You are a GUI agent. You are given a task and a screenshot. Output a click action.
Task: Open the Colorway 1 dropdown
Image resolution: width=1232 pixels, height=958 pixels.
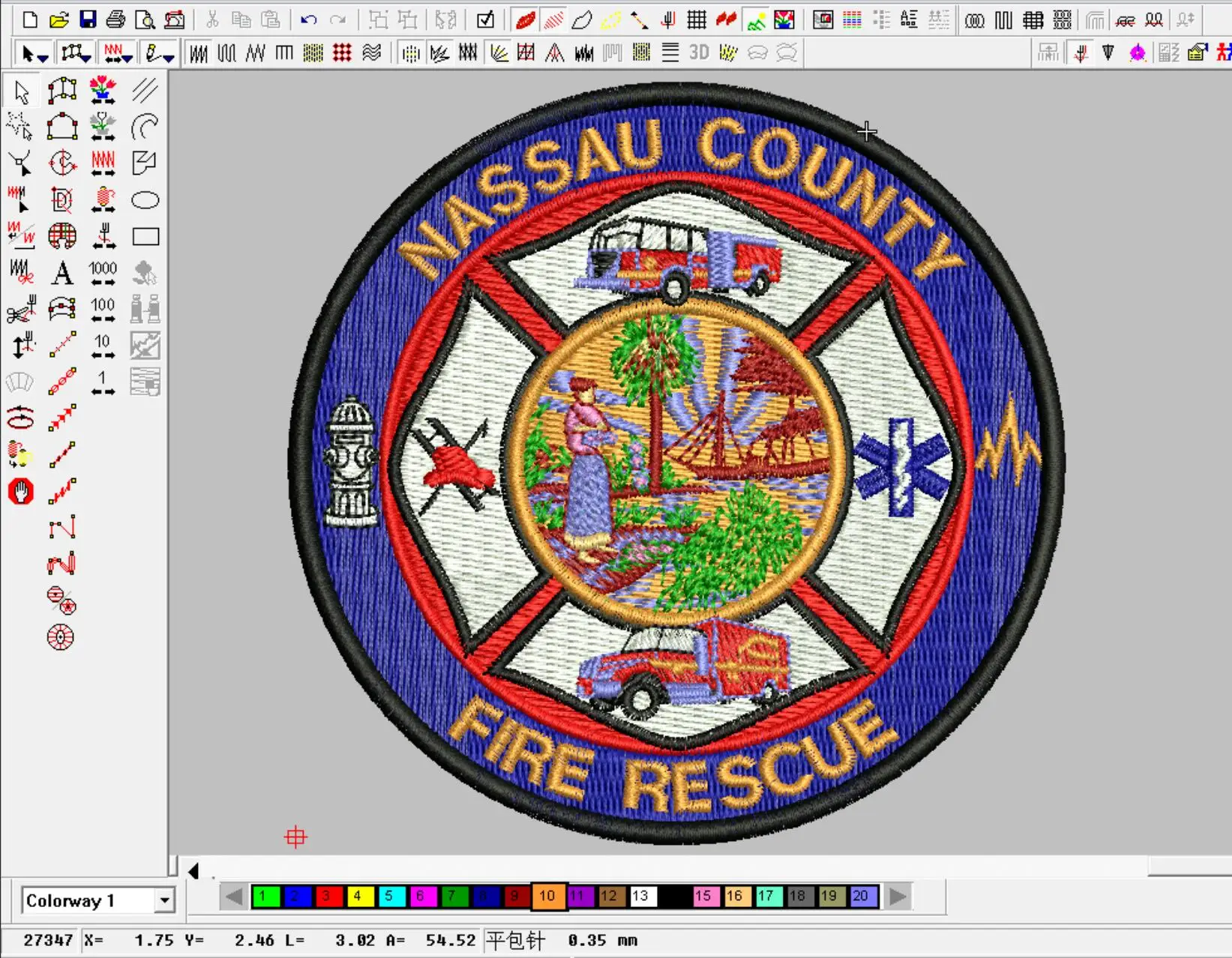point(164,900)
